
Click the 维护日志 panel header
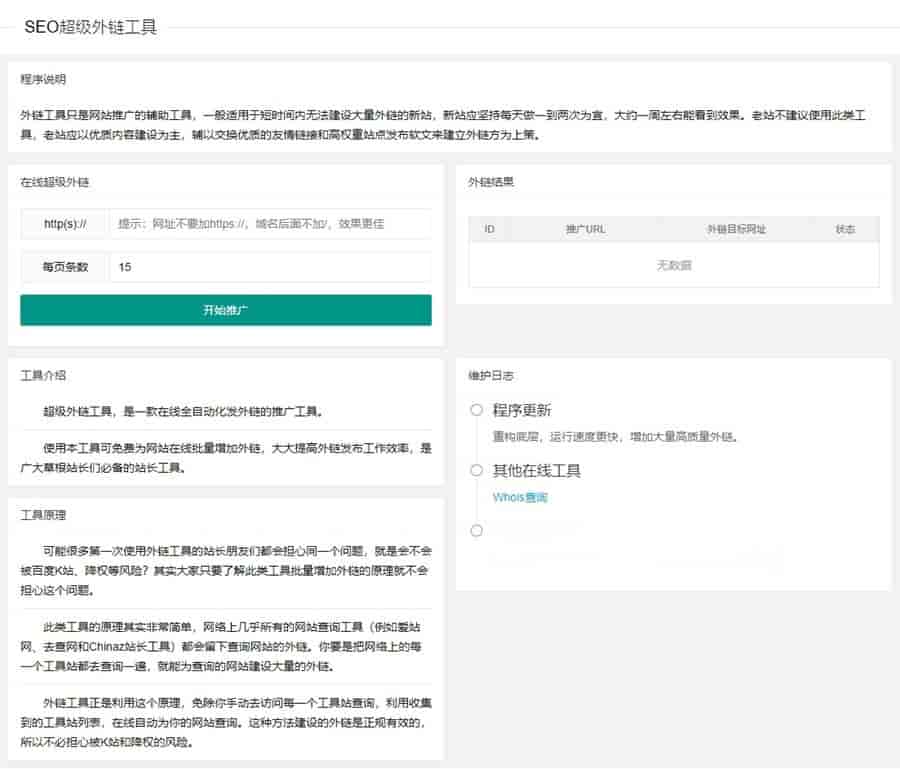(x=491, y=376)
